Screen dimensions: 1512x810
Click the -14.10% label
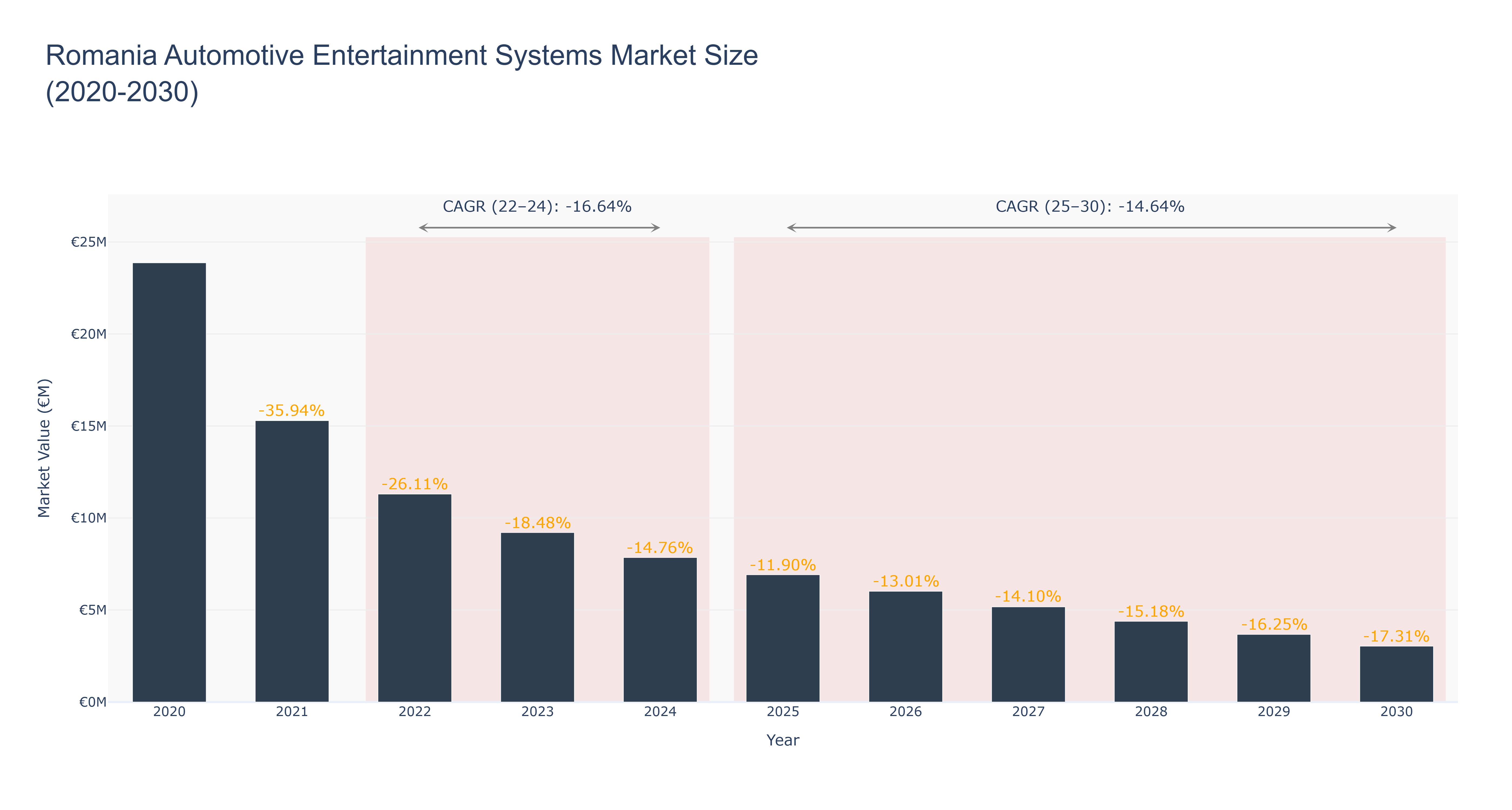point(1028,596)
